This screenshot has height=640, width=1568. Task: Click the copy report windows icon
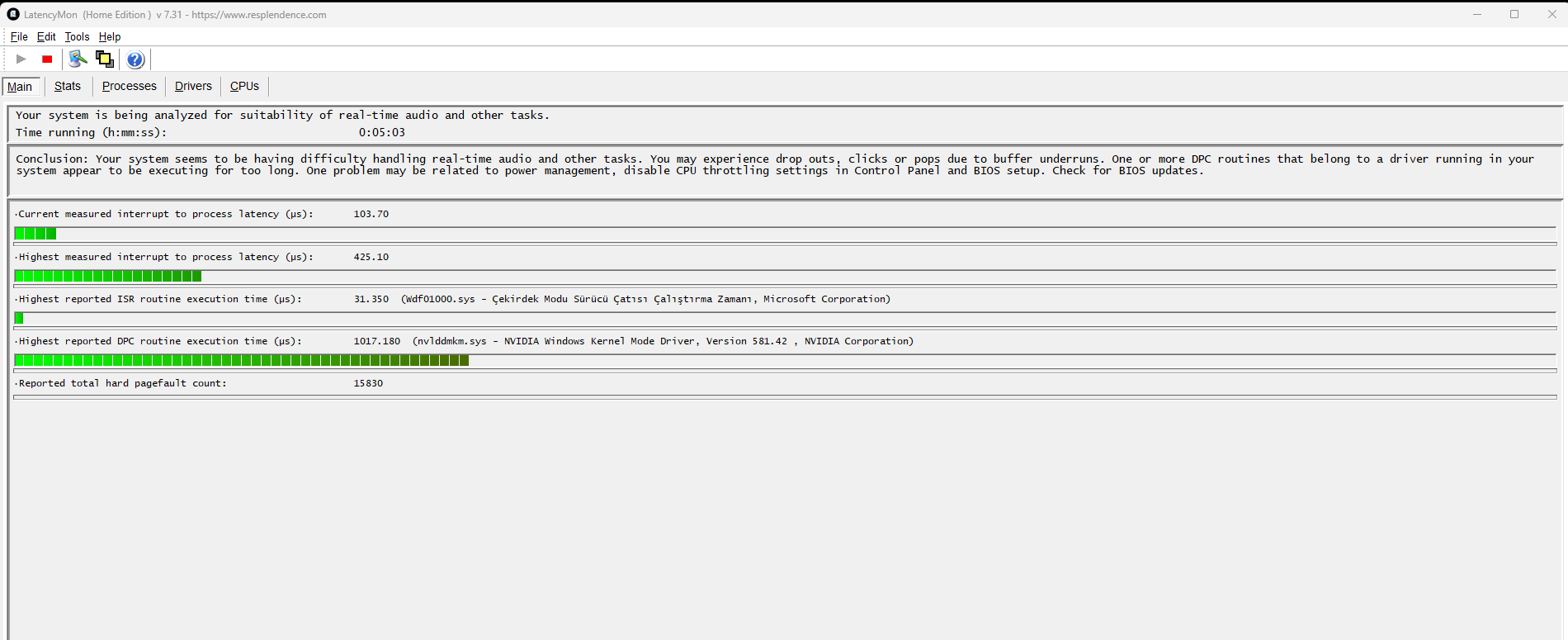point(105,59)
